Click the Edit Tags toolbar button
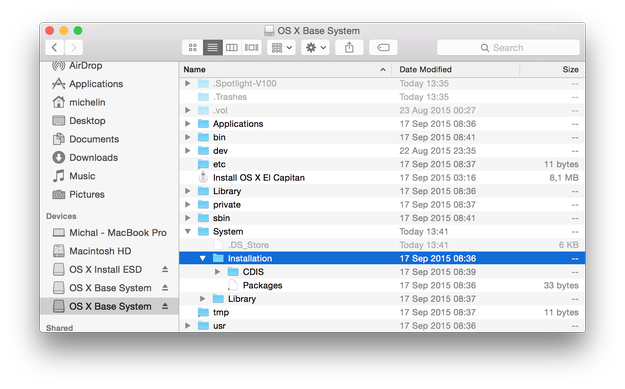Screen dimensions: 625x389 coord(383,47)
